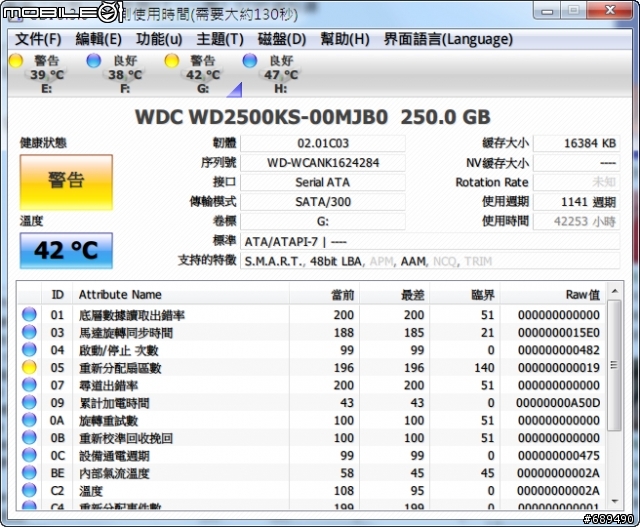Select drive H: with blue good status
This screenshot has width=640, height=527.
pyautogui.click(x=271, y=74)
